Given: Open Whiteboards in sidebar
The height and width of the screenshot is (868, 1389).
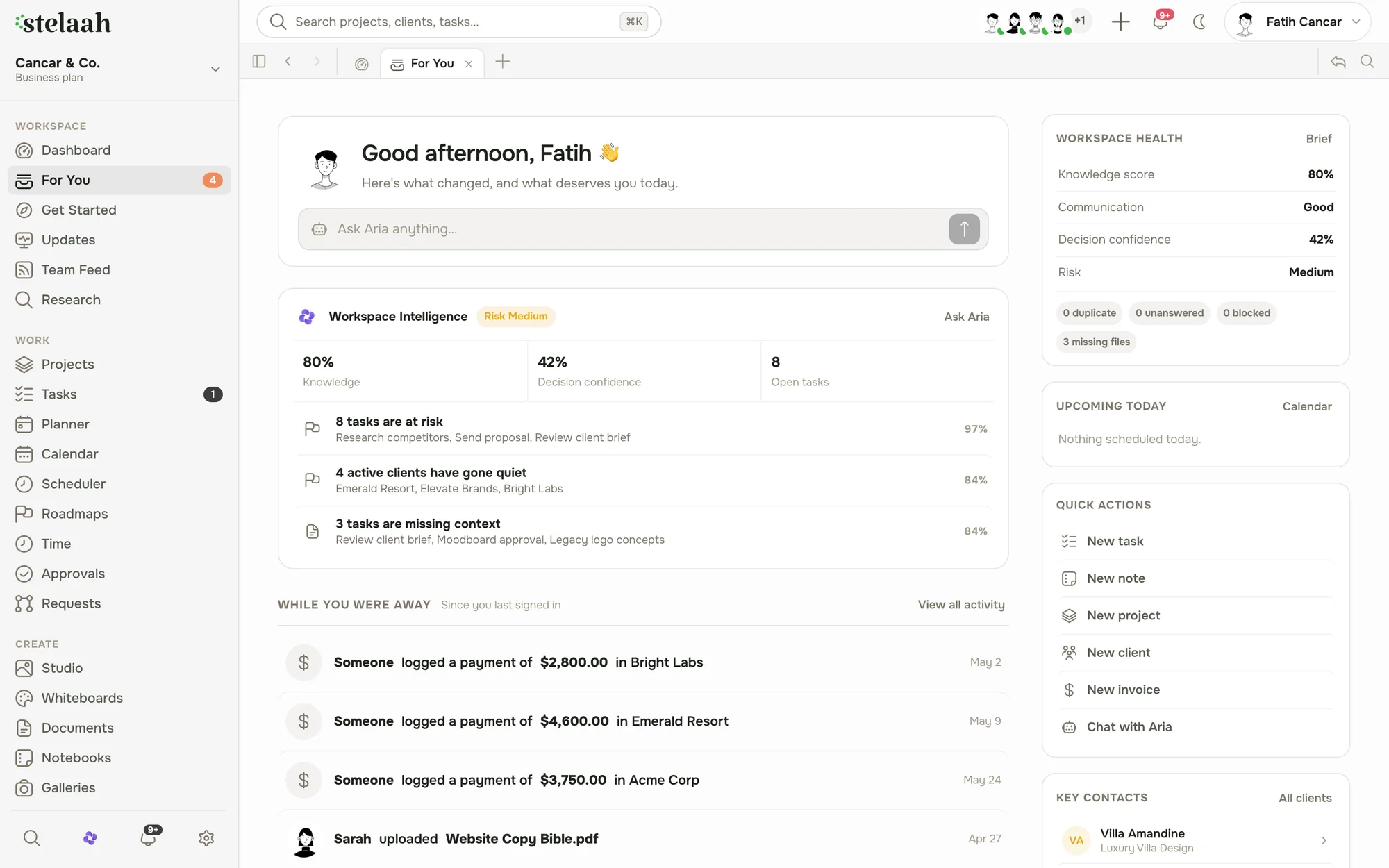Looking at the screenshot, I should 119,698.
